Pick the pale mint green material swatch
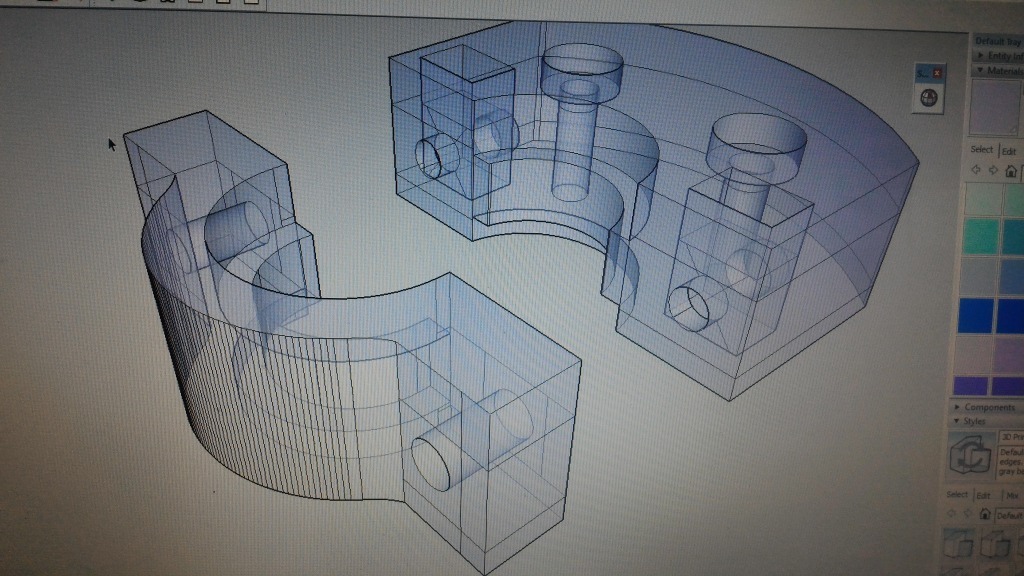This screenshot has height=576, width=1024. [983, 198]
